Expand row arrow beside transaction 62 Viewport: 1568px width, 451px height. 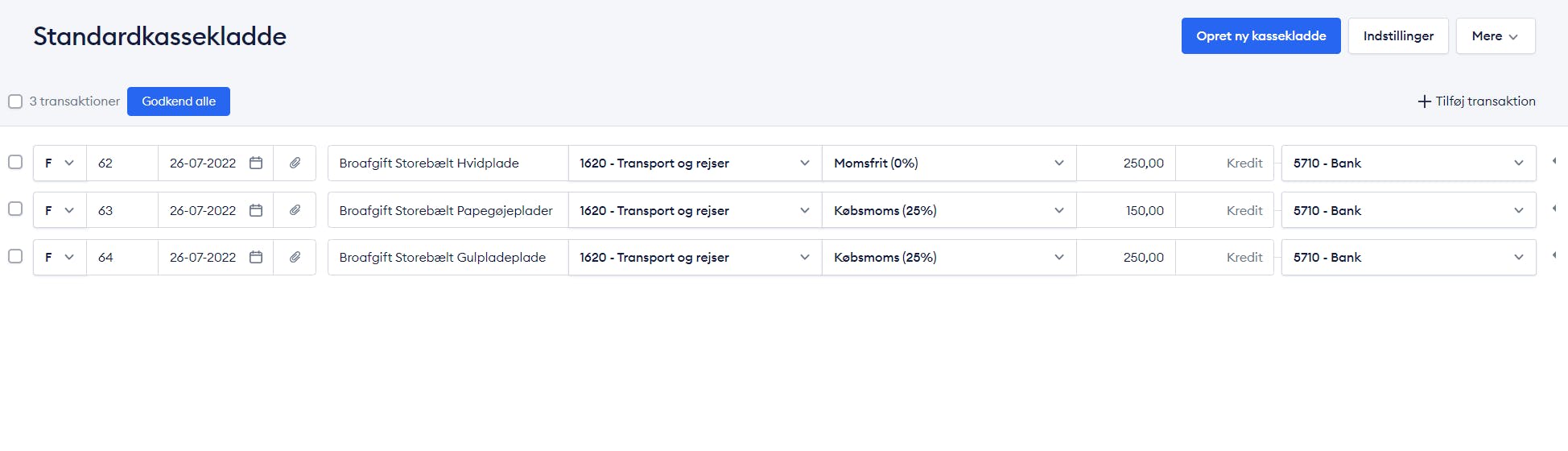click(x=1554, y=161)
